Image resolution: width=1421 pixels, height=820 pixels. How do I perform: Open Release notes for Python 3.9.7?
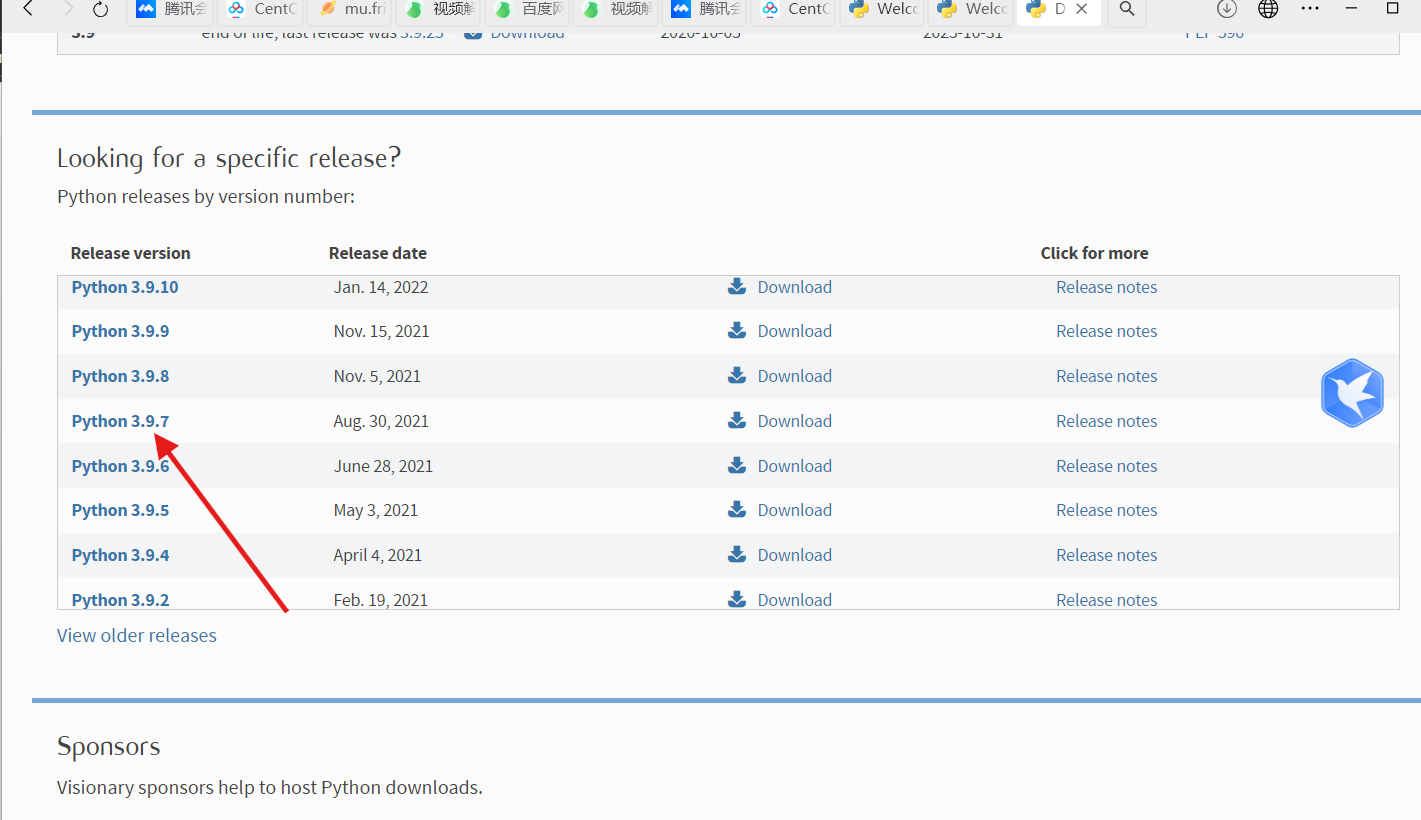(1107, 421)
